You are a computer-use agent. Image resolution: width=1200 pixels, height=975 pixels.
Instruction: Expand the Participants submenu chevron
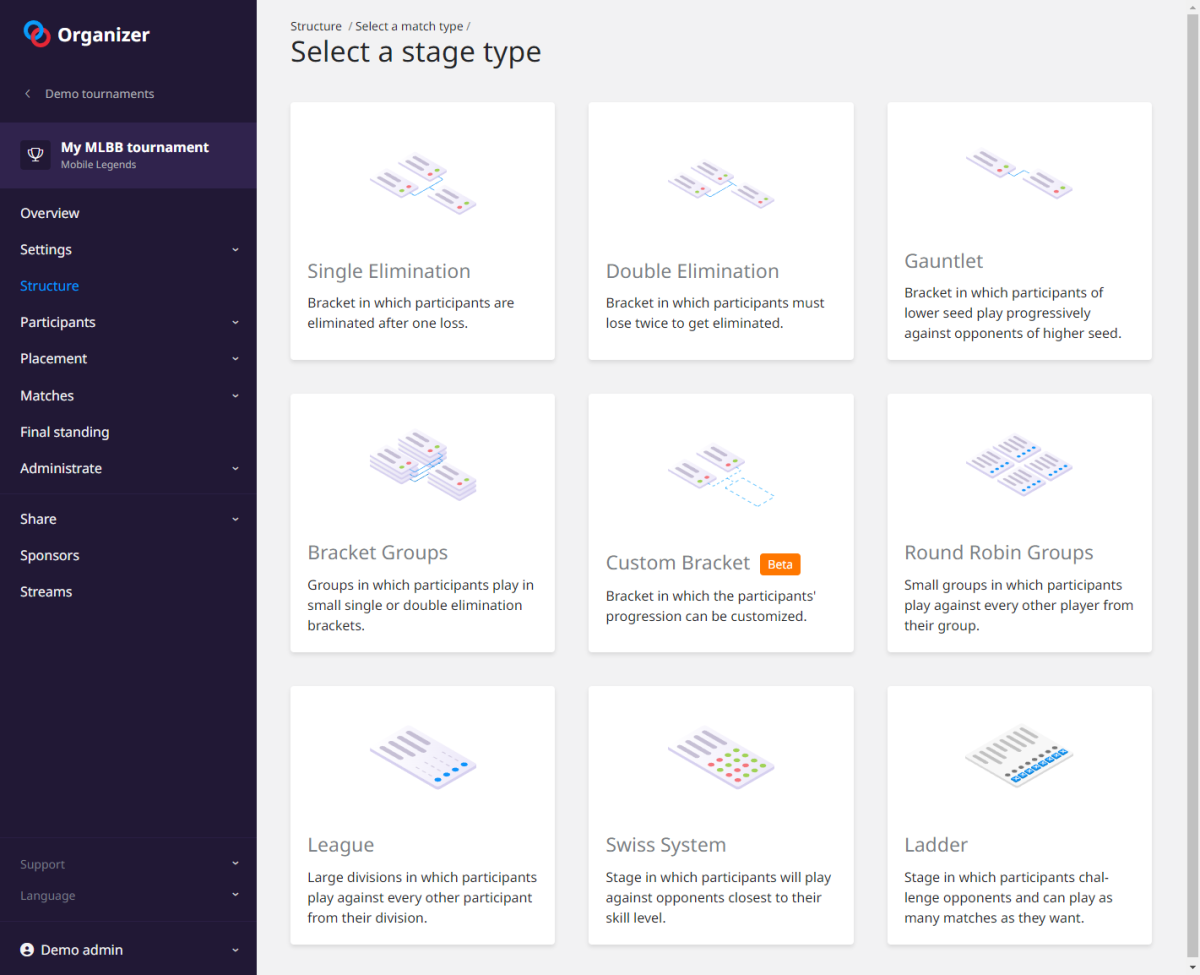[235, 322]
